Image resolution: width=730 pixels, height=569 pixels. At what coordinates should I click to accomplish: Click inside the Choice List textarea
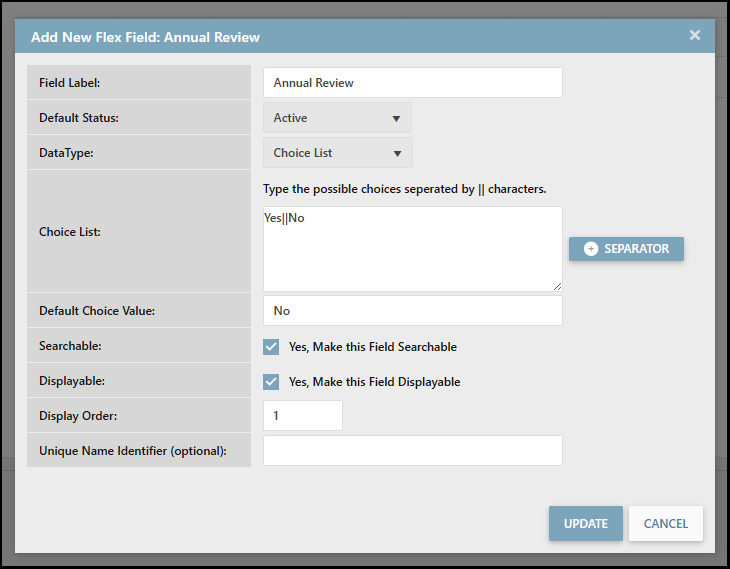pyautogui.click(x=412, y=250)
